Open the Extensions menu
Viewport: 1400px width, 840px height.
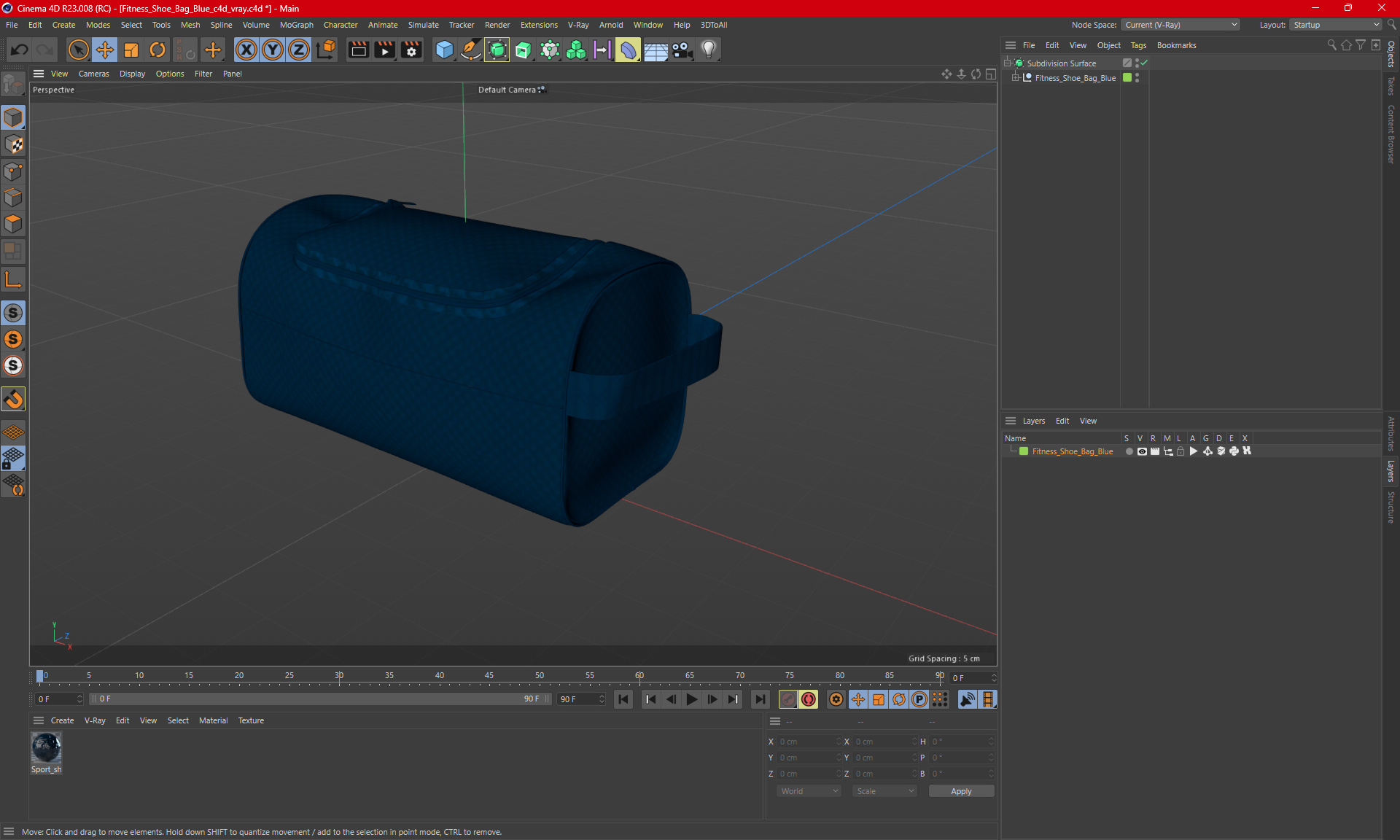(539, 25)
